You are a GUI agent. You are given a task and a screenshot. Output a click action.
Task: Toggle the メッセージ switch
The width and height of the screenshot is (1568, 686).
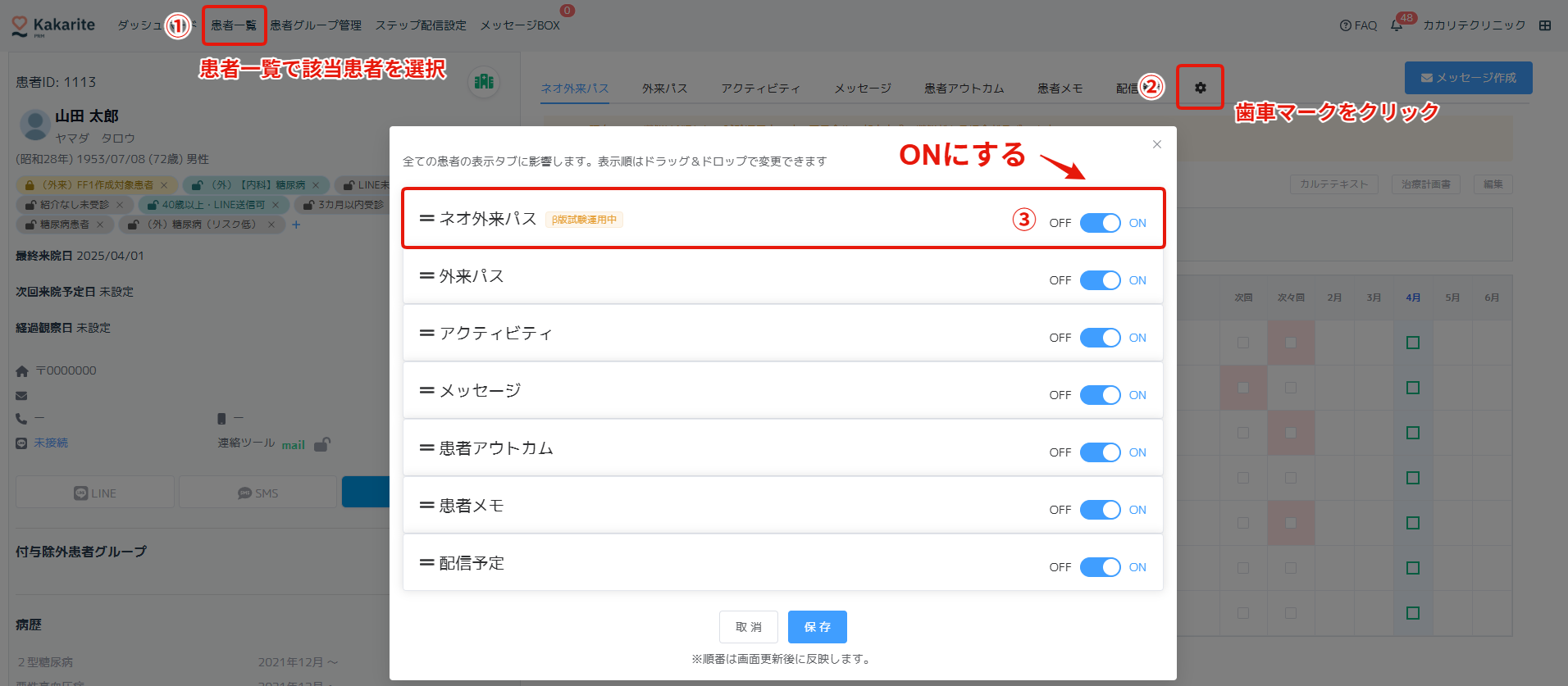tap(1100, 395)
